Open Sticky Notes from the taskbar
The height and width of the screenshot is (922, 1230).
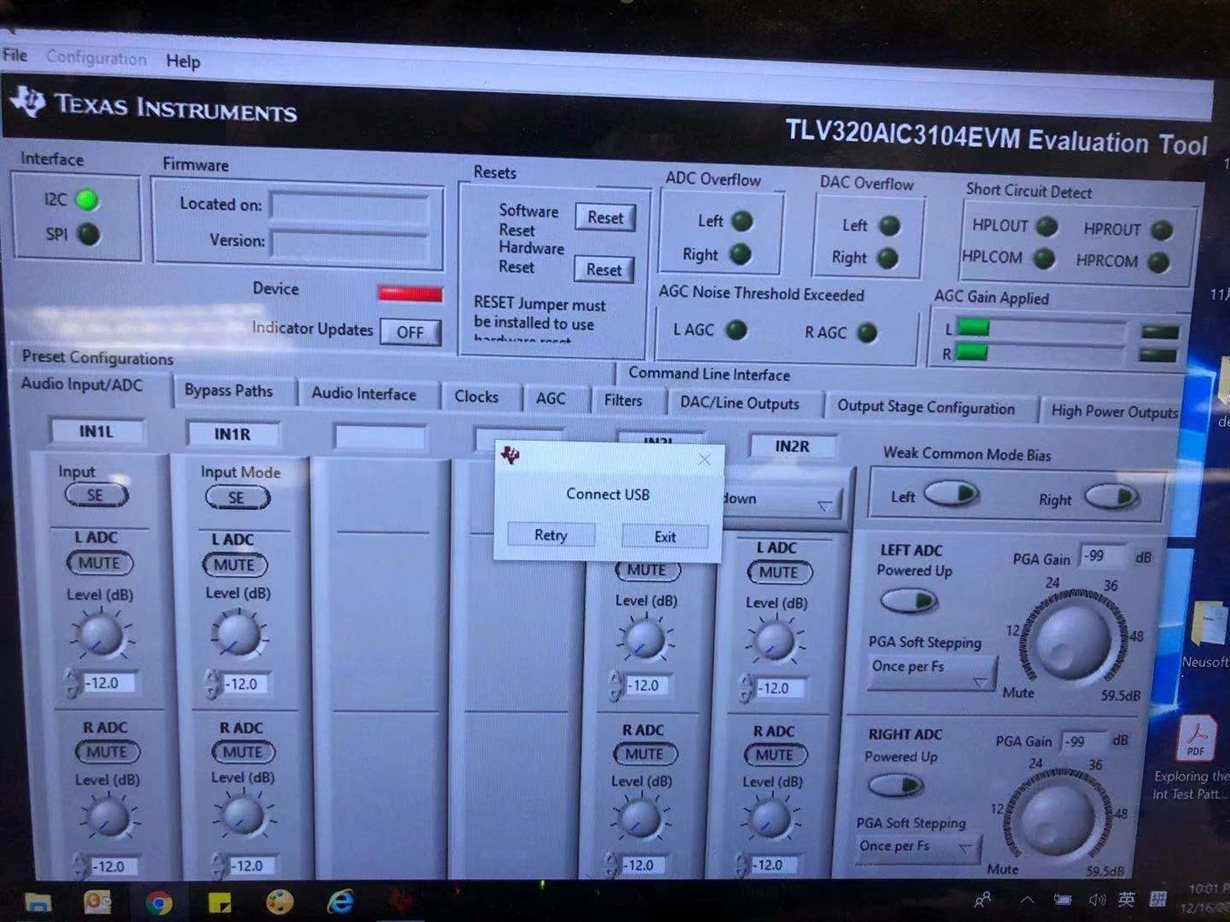pyautogui.click(x=219, y=902)
